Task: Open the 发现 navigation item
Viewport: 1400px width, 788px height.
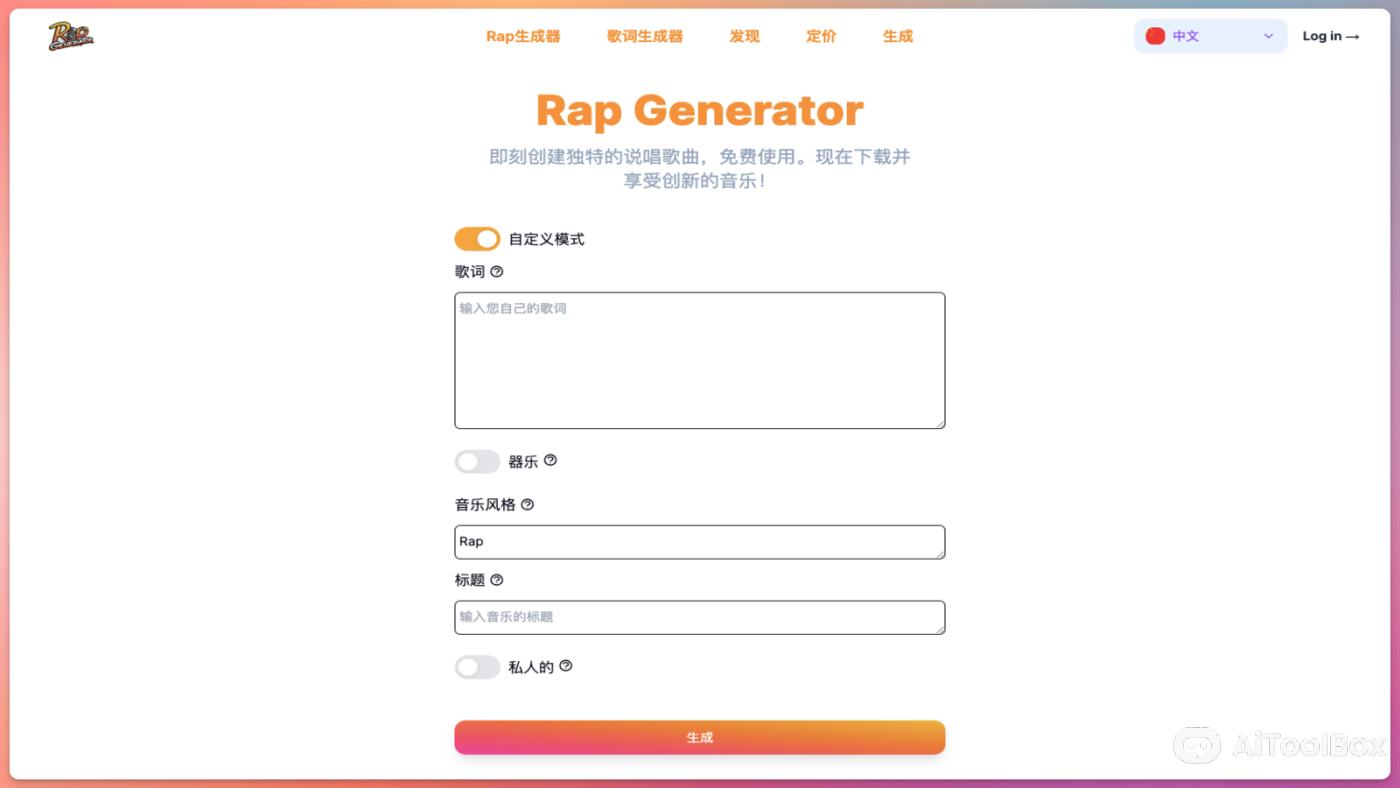Action: click(x=744, y=35)
